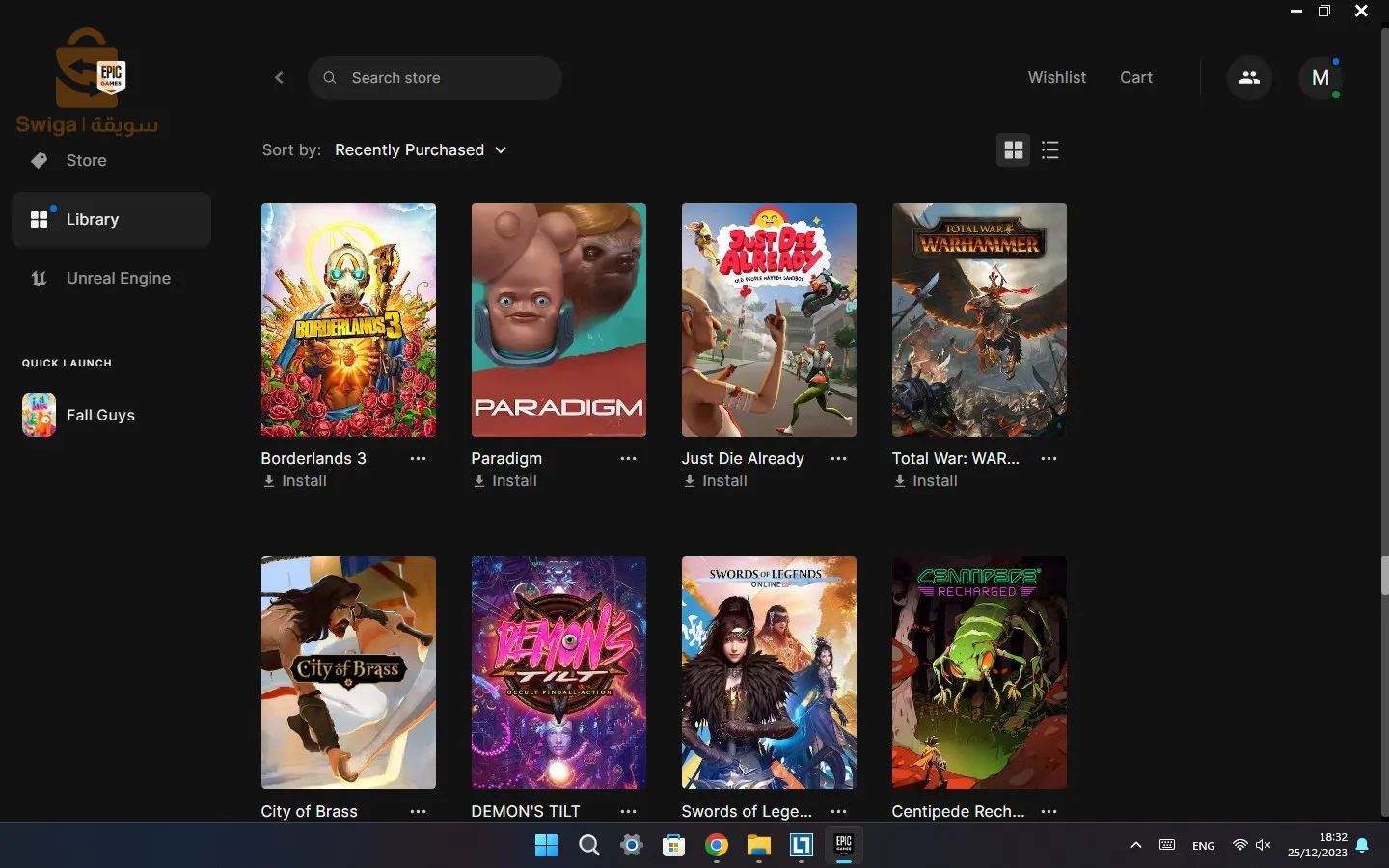Open the Library section
The image size is (1389, 868).
click(x=111, y=219)
